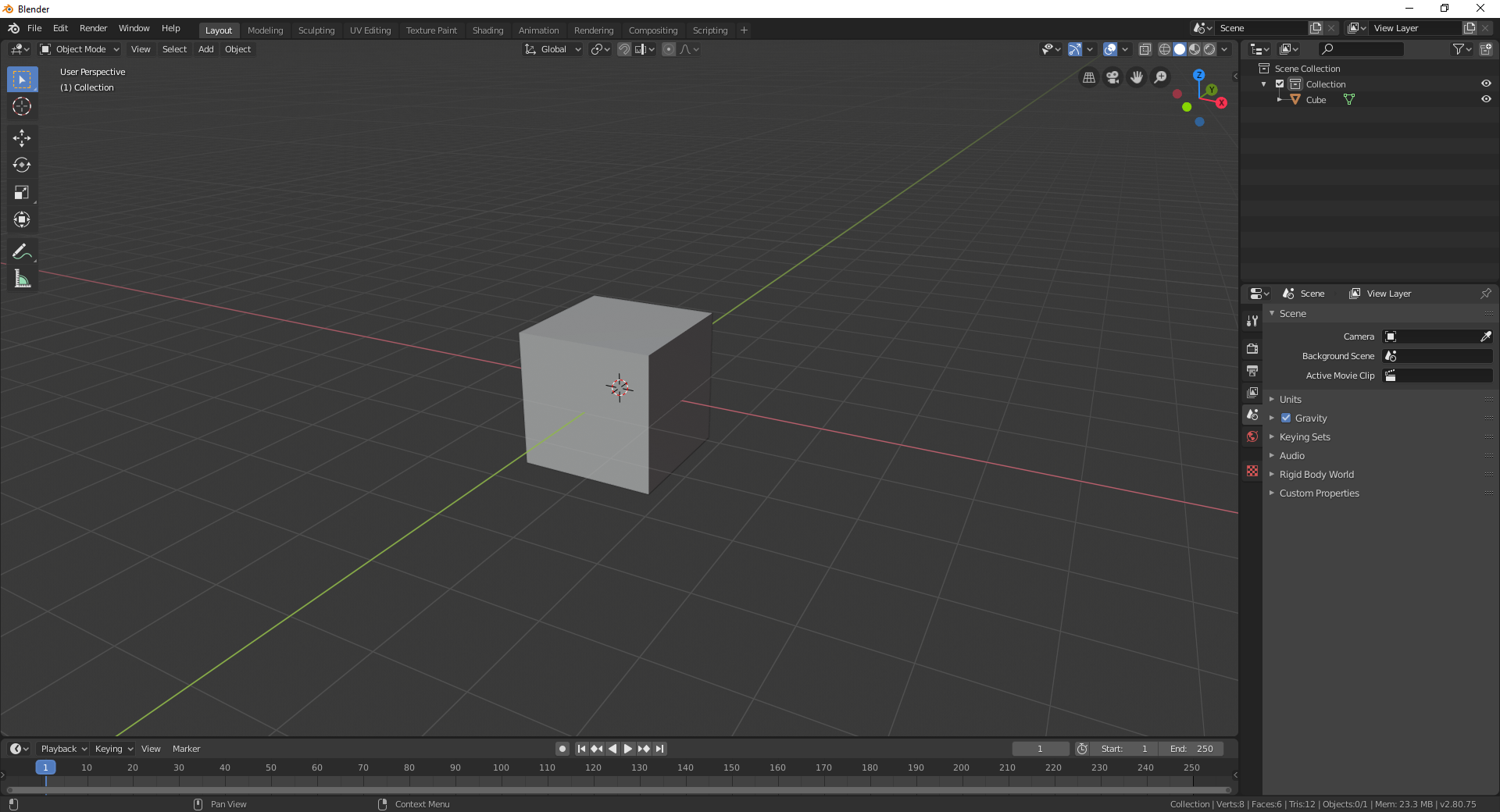Open the Add menu in viewport header
The image size is (1500, 812).
point(205,49)
